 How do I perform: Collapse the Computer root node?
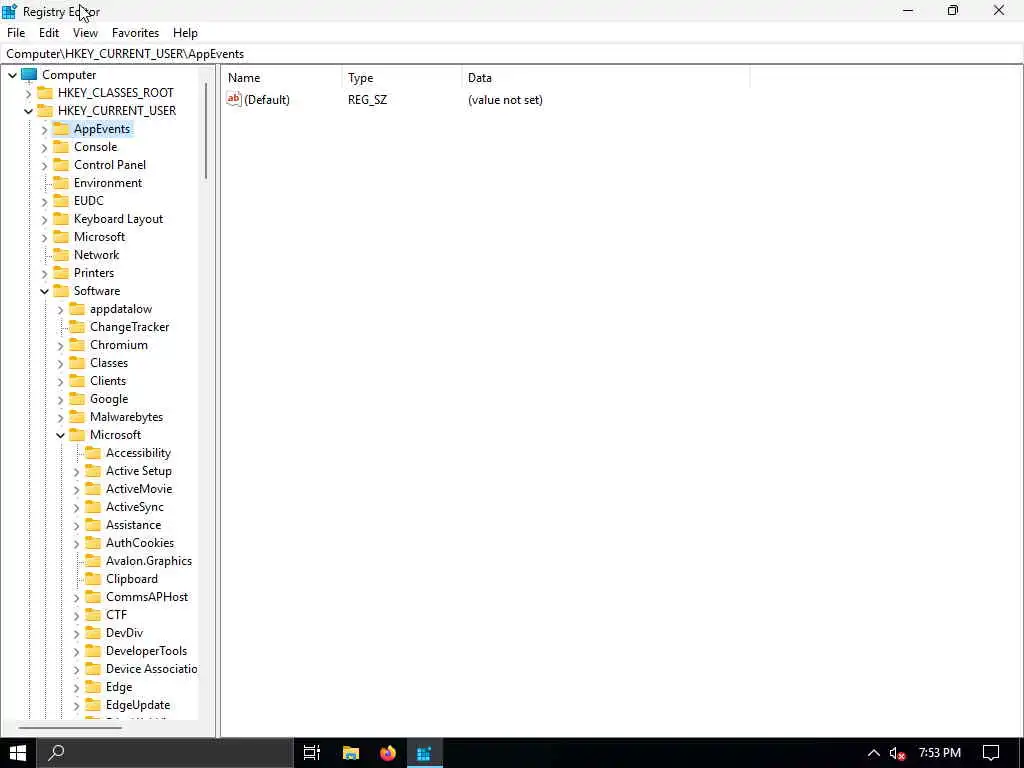pyautogui.click(x=12, y=75)
